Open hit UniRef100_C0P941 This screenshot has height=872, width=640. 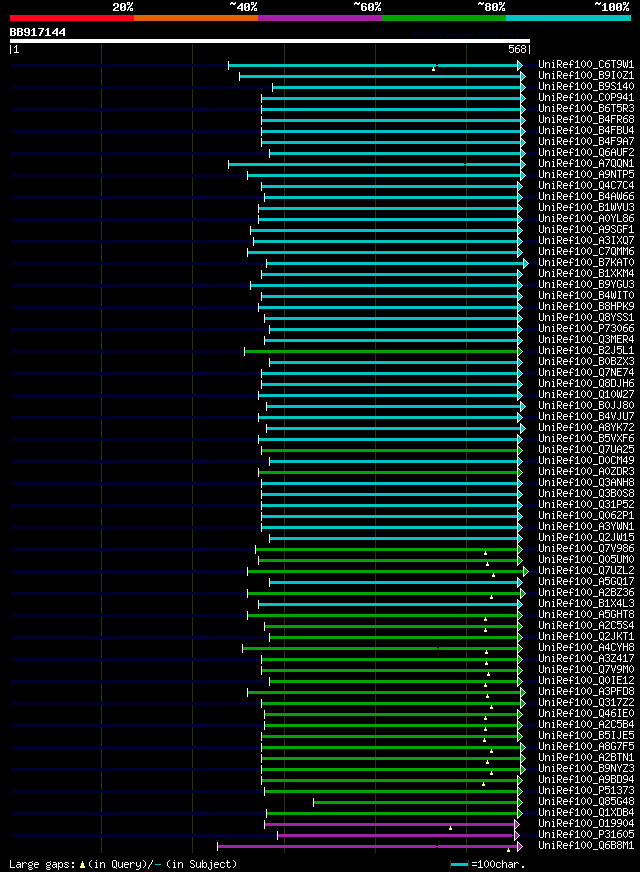click(x=586, y=98)
